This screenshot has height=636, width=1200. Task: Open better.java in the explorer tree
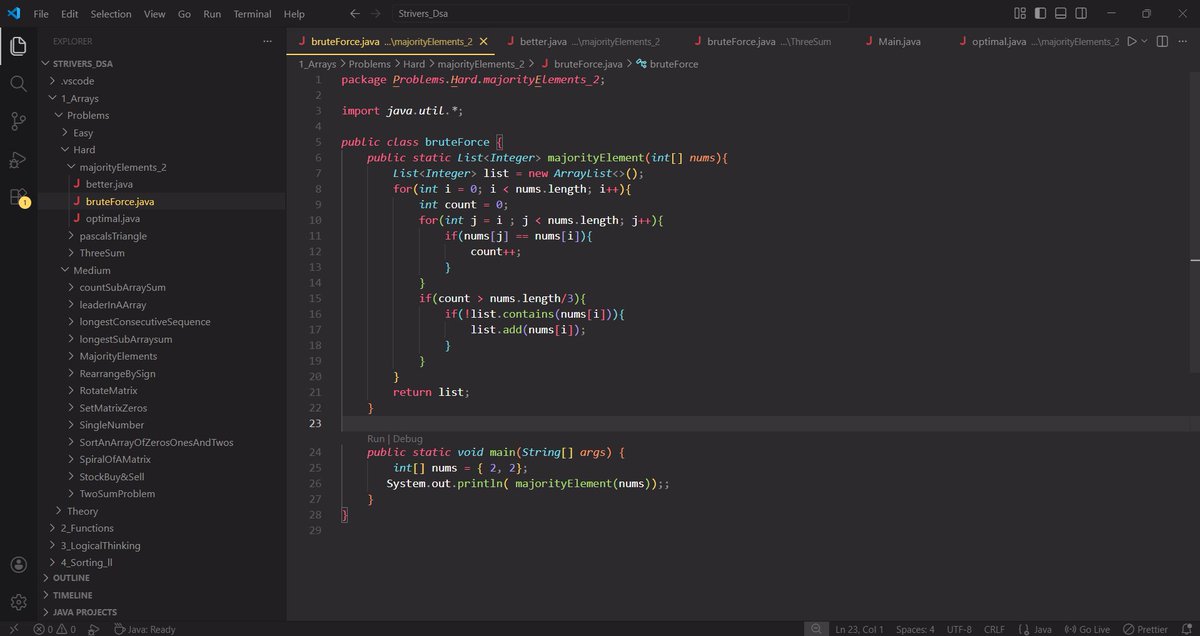coord(109,184)
